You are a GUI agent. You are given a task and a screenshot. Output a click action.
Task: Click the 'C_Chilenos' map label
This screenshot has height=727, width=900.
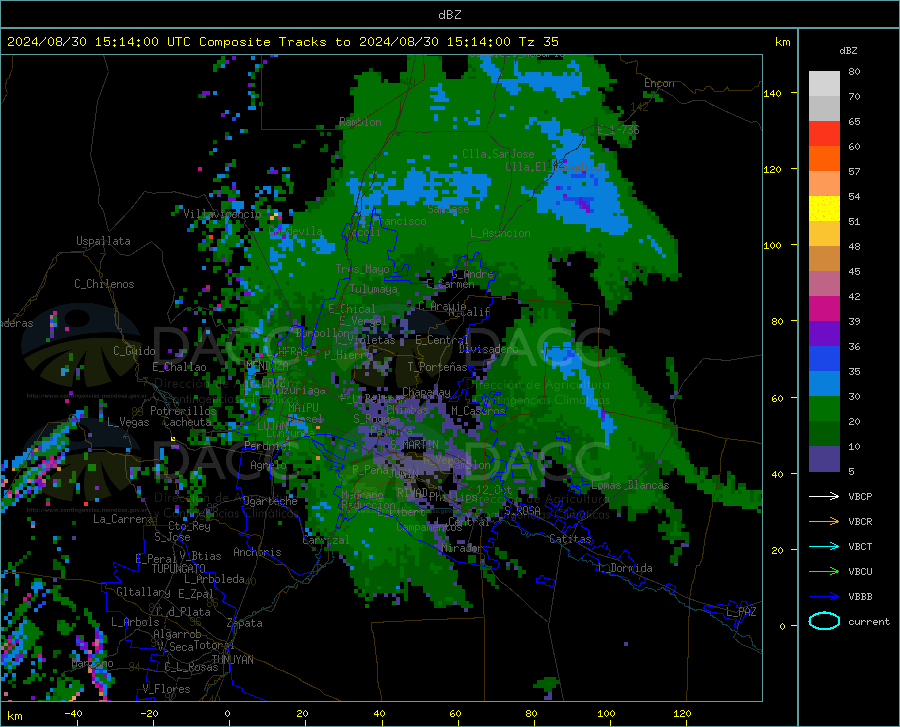tap(104, 284)
